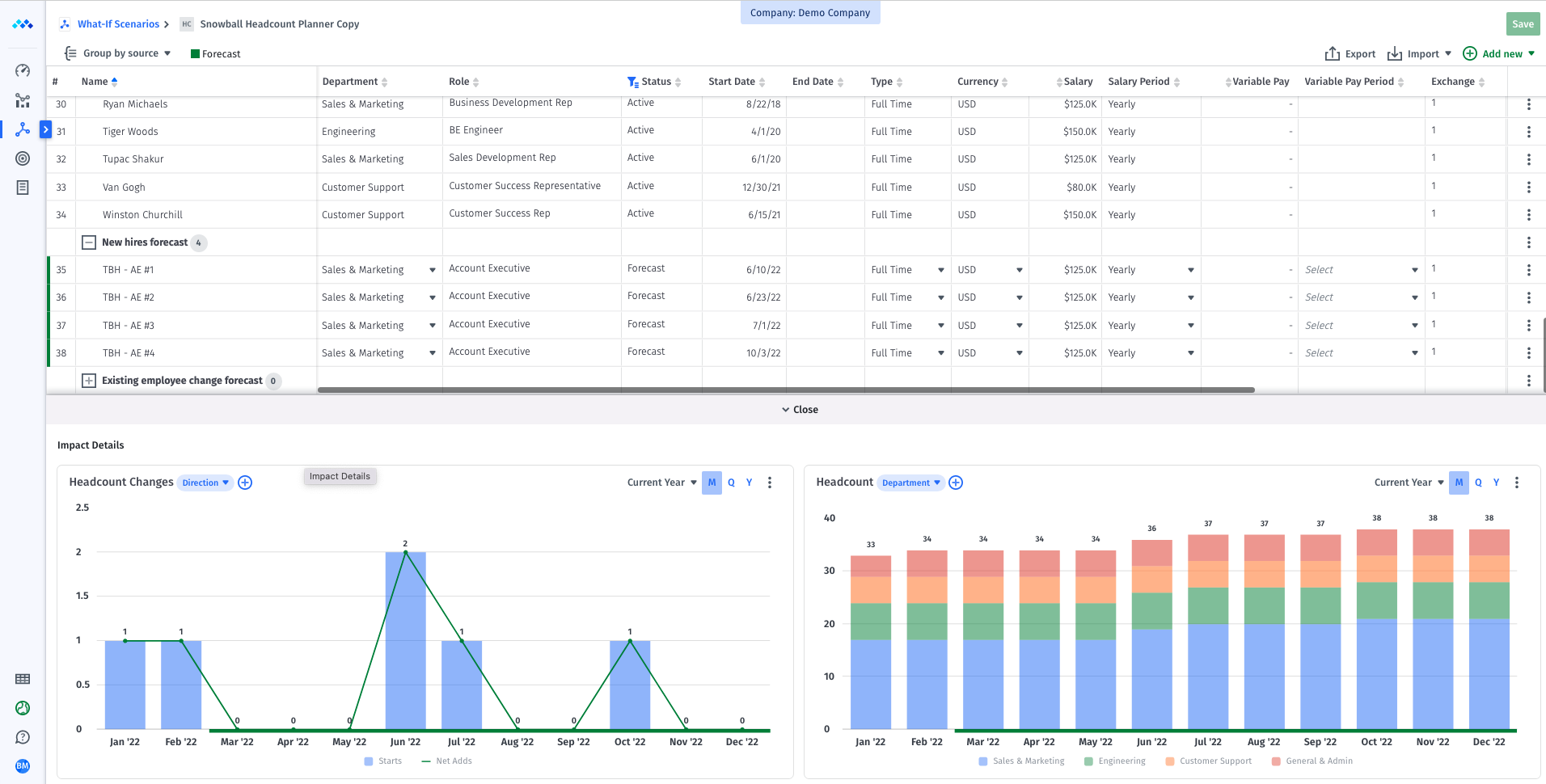Select monthly M view on Headcount Changes
The width and height of the screenshot is (1546, 784).
point(712,483)
